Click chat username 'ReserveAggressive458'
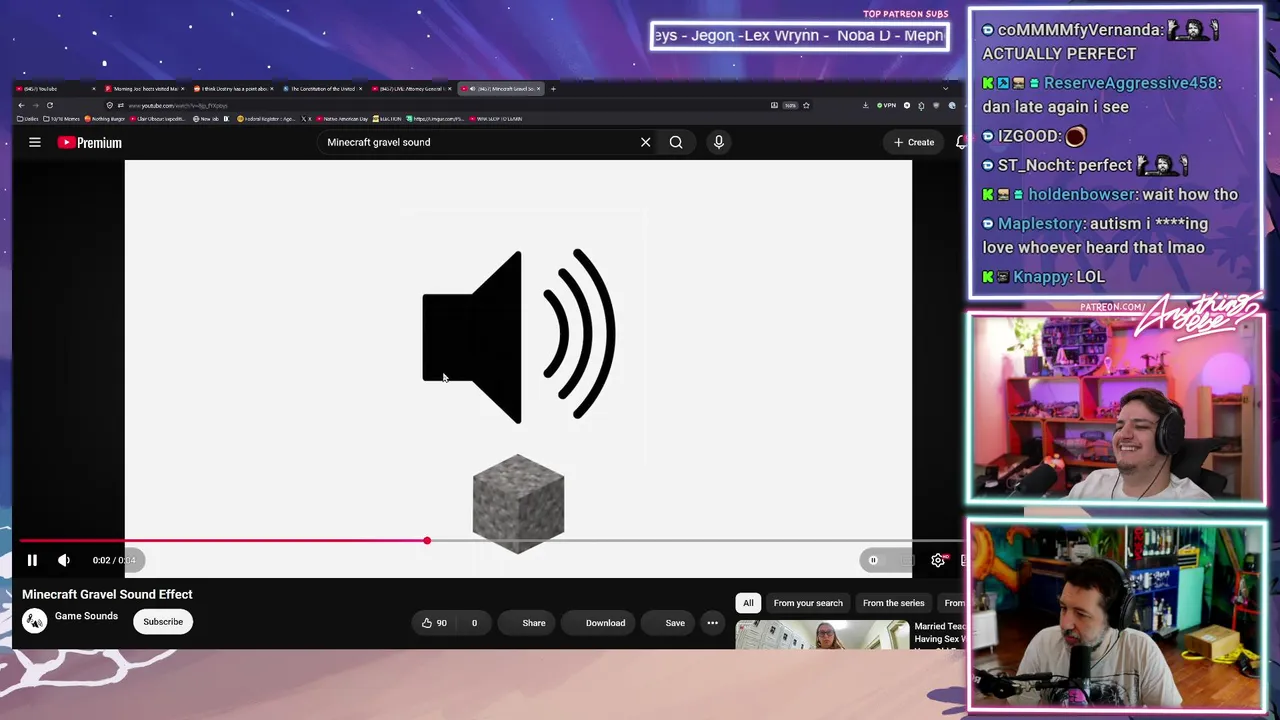Image resolution: width=1280 pixels, height=720 pixels. pos(1132,83)
